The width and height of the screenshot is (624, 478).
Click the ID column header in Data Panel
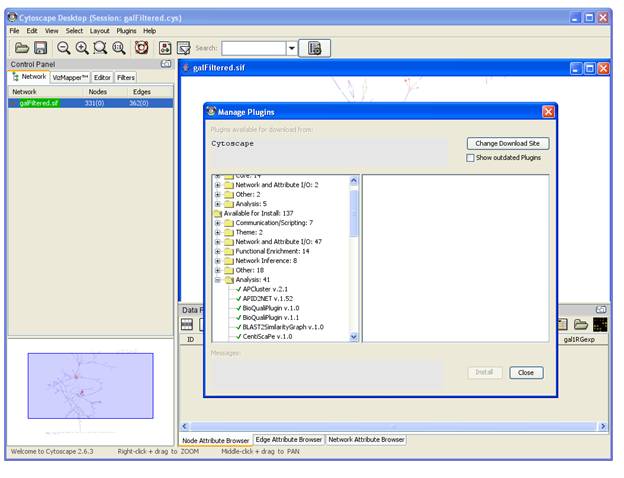[191, 339]
